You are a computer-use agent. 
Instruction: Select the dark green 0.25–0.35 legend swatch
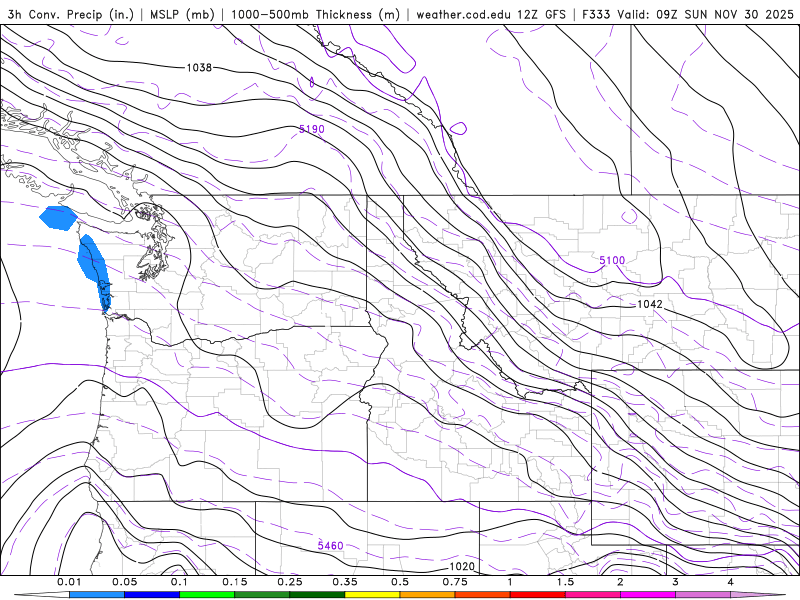[x=317, y=595]
